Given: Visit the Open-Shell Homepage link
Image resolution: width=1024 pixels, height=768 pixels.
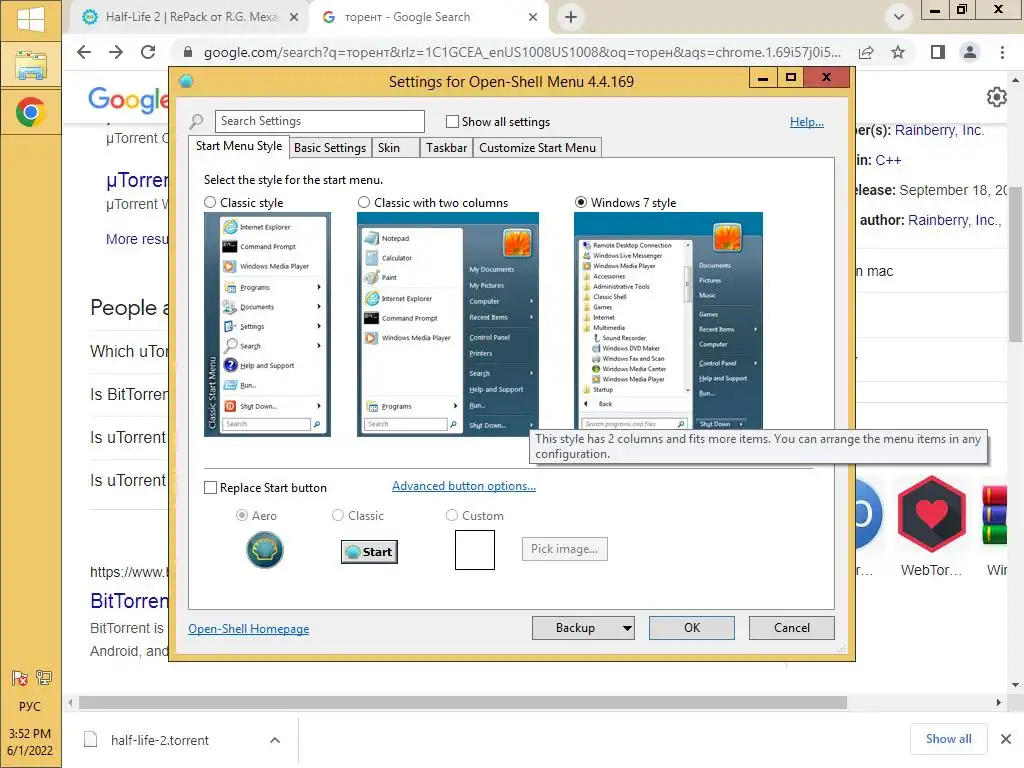Looking at the screenshot, I should point(249,629).
